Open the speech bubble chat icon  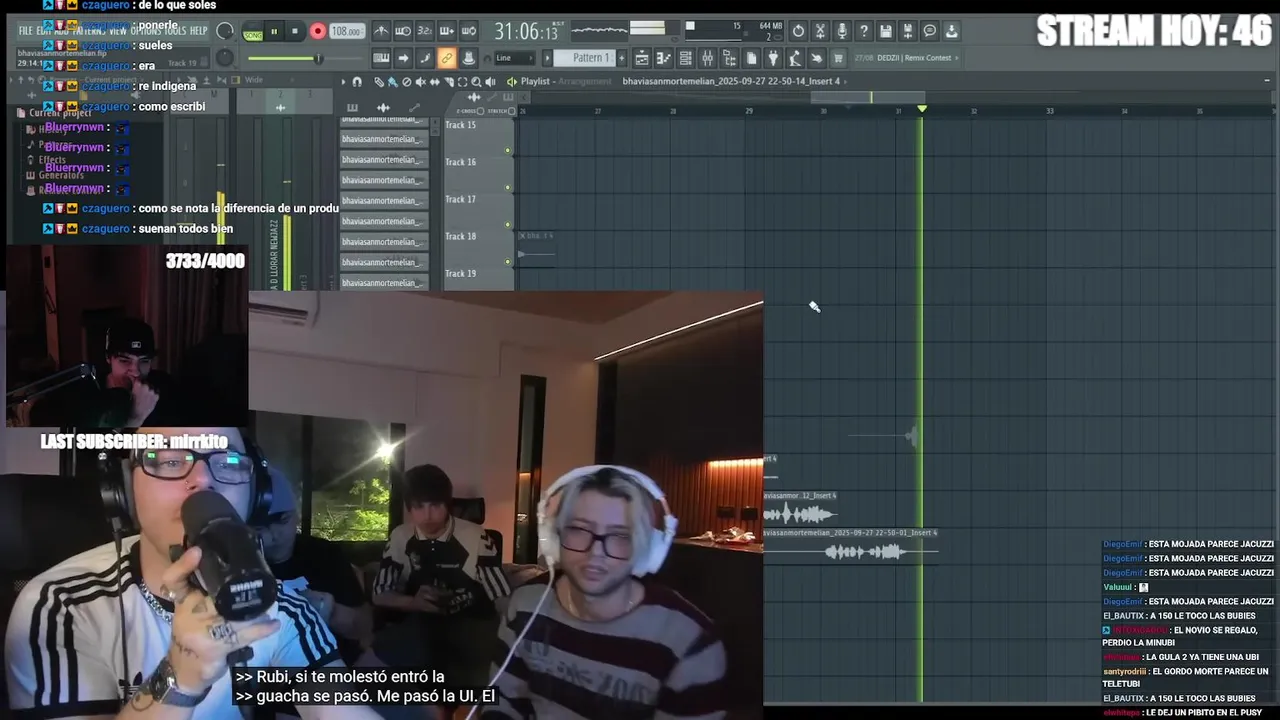929,31
